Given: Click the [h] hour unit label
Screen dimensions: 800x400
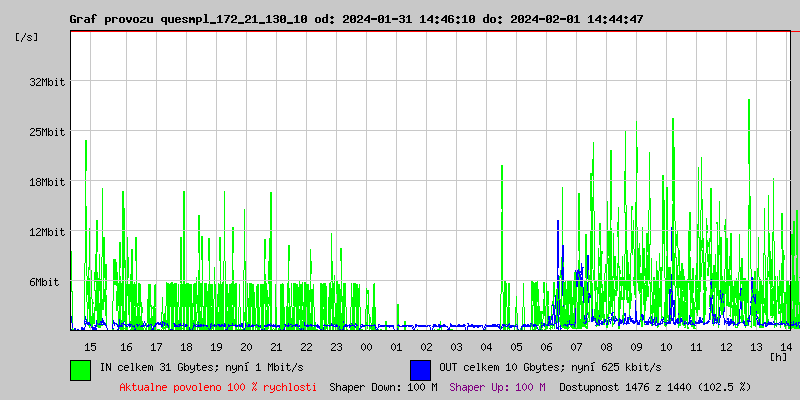Looking at the screenshot, I should [778, 356].
